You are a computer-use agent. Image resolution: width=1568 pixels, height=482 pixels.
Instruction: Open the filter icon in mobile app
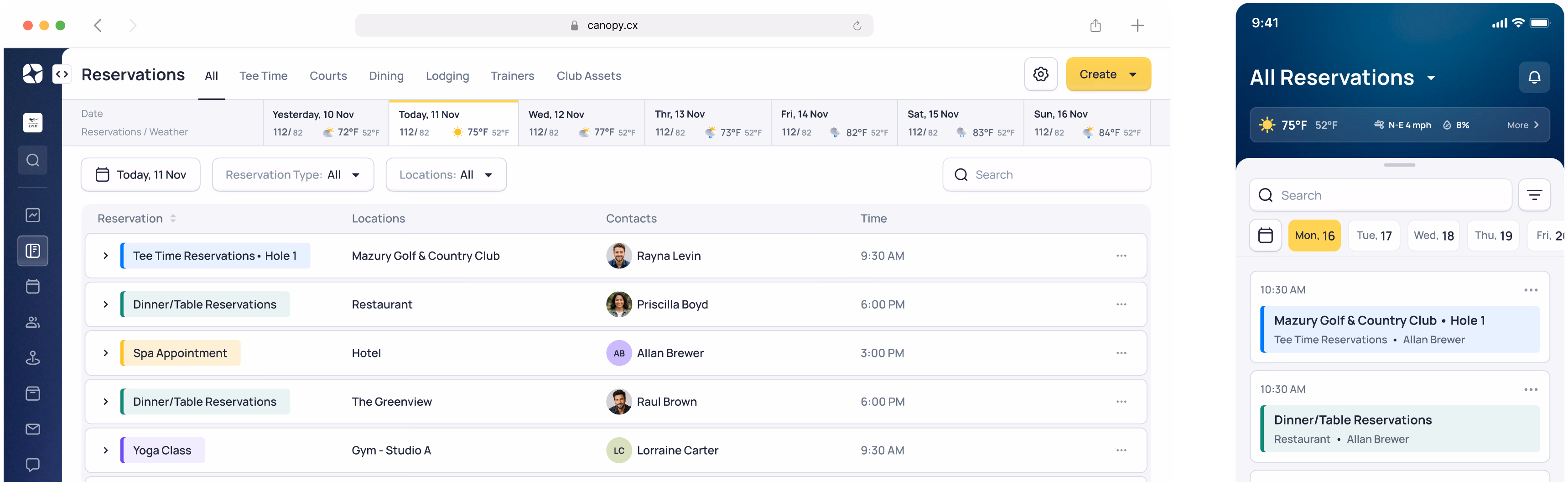tap(1535, 195)
